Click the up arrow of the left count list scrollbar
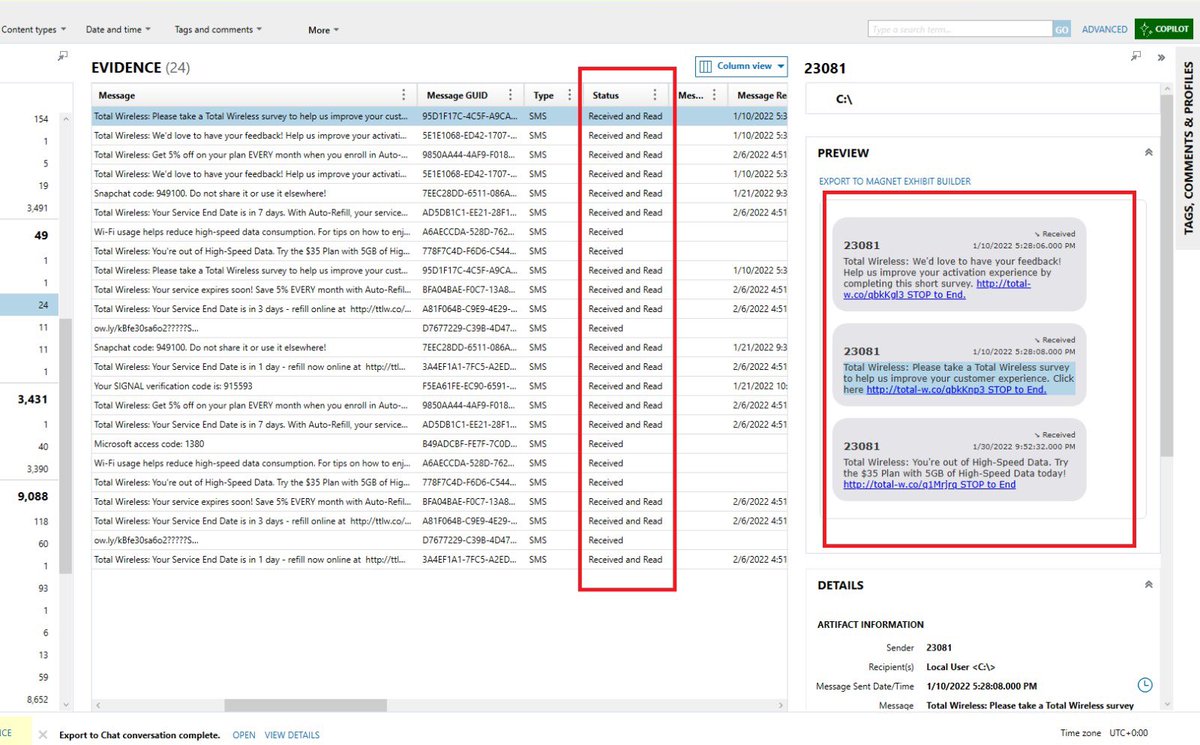 (x=66, y=117)
